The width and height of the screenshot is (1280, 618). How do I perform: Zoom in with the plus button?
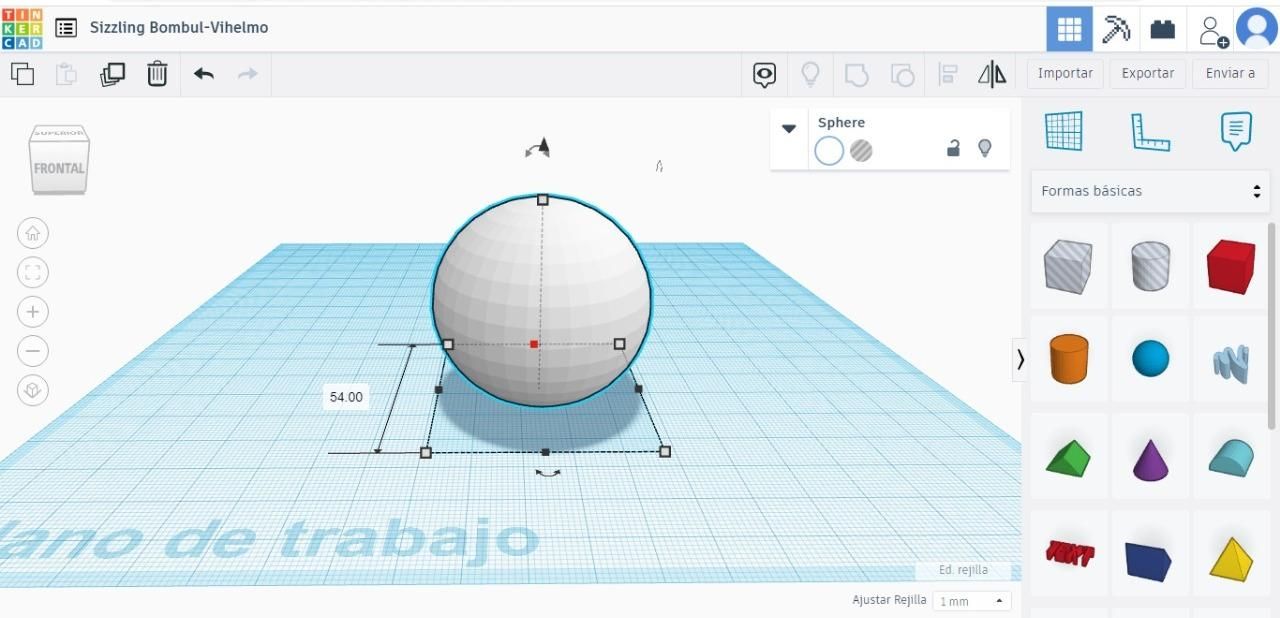pos(33,311)
